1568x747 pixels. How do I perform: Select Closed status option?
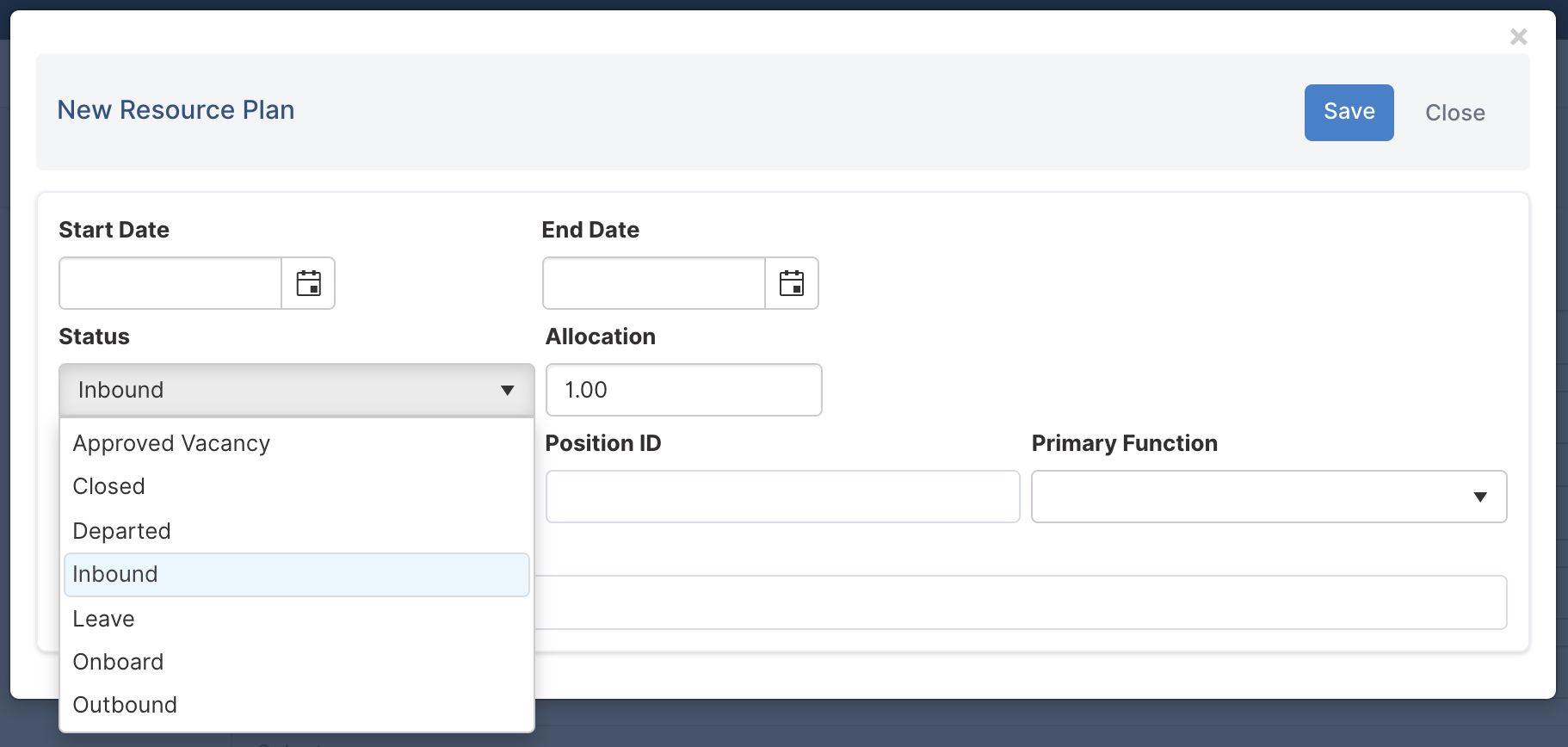click(x=297, y=486)
